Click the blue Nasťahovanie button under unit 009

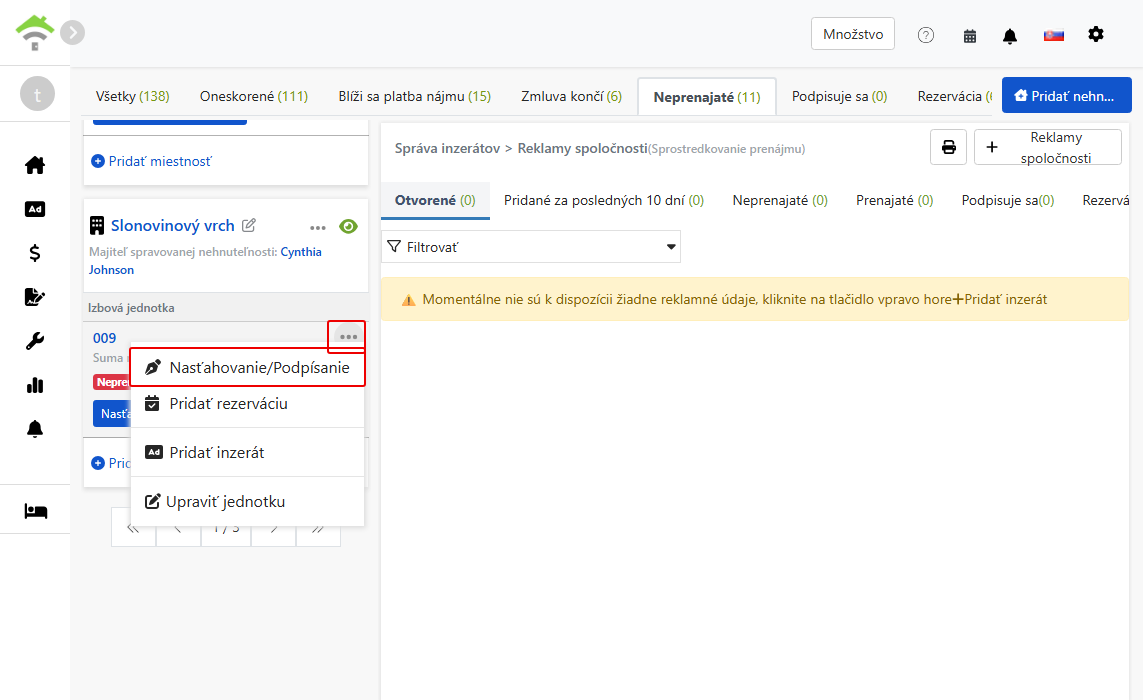[x=112, y=413]
